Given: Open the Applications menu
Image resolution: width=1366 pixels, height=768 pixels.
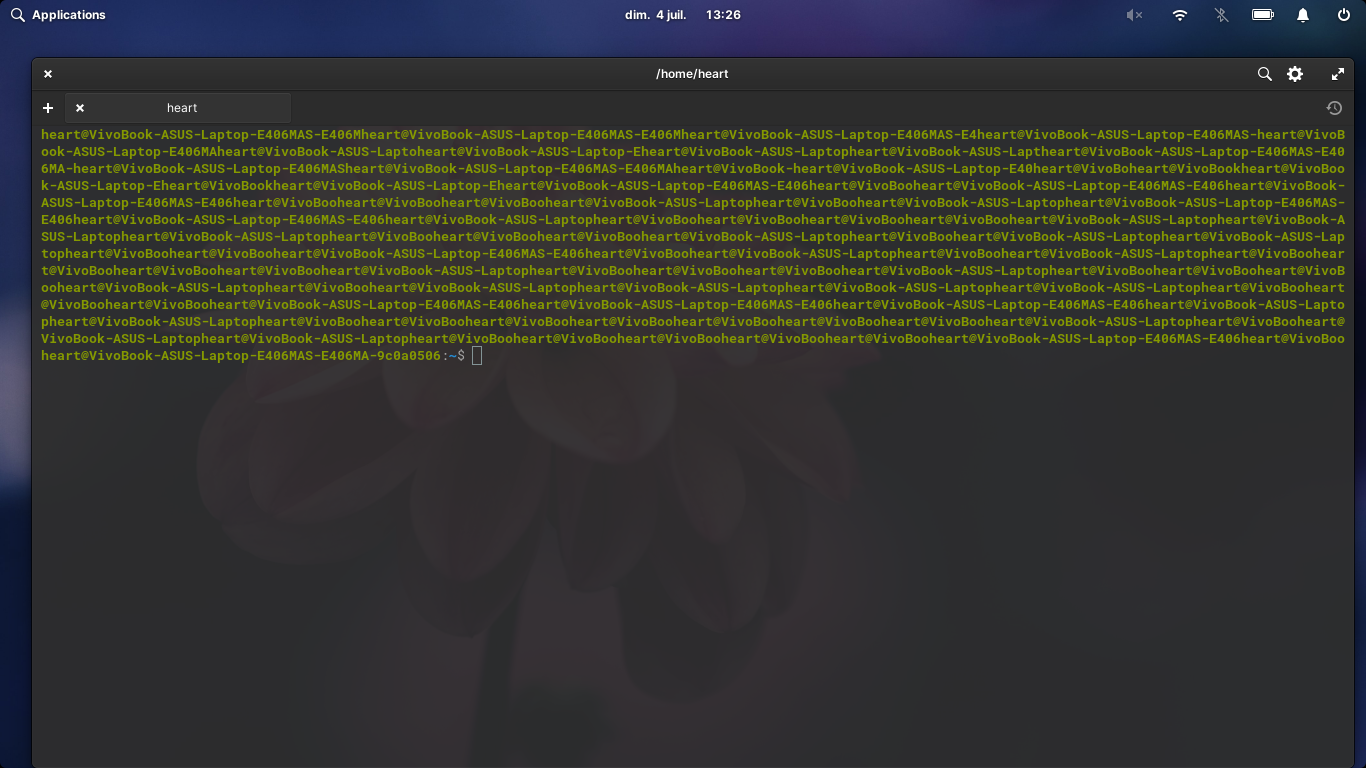Looking at the screenshot, I should (58, 15).
